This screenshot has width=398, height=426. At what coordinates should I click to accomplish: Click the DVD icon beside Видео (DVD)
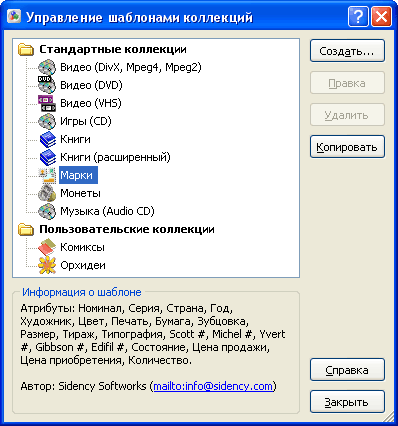point(47,85)
